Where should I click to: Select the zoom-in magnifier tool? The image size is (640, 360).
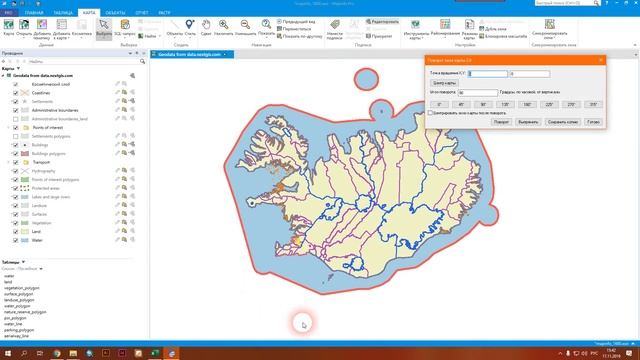223,25
